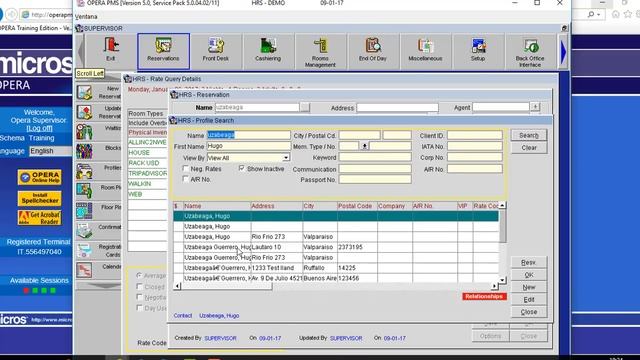Viewport: 640px width, 360px height.
Task: Open the Language dropdown on the web page
Action: 51,151
